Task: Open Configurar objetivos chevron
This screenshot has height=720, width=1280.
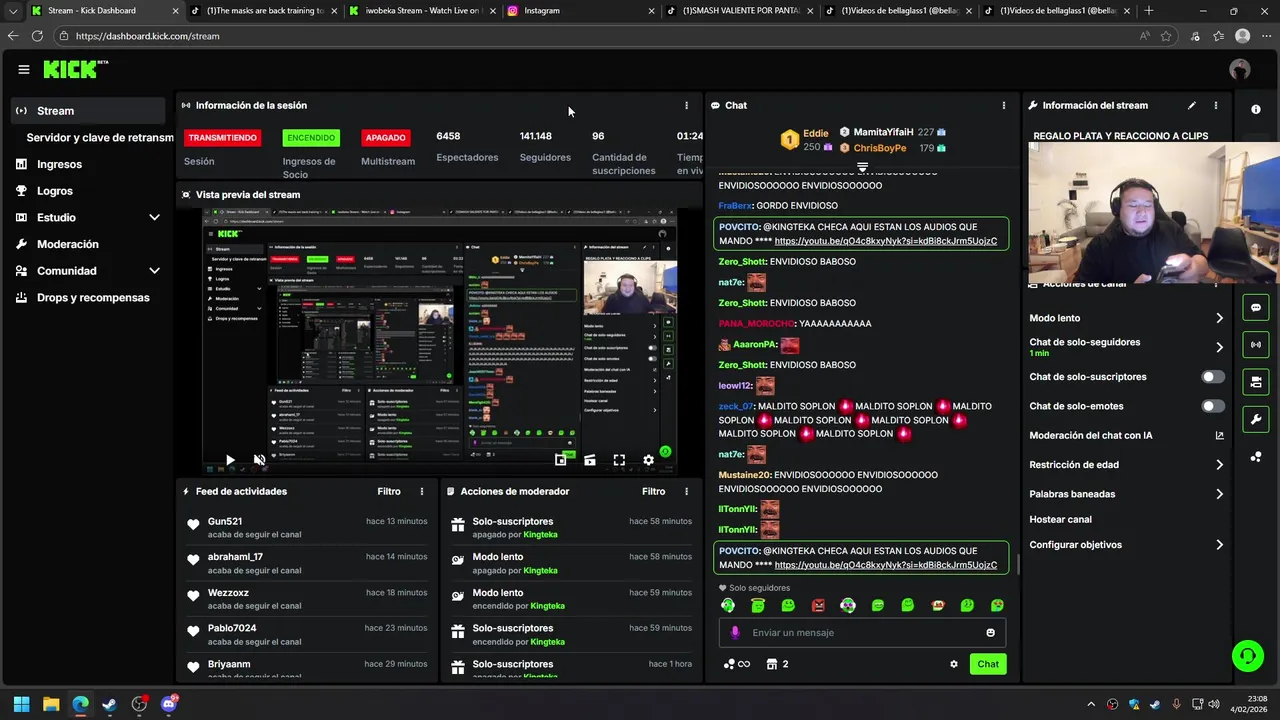Action: point(1219,545)
